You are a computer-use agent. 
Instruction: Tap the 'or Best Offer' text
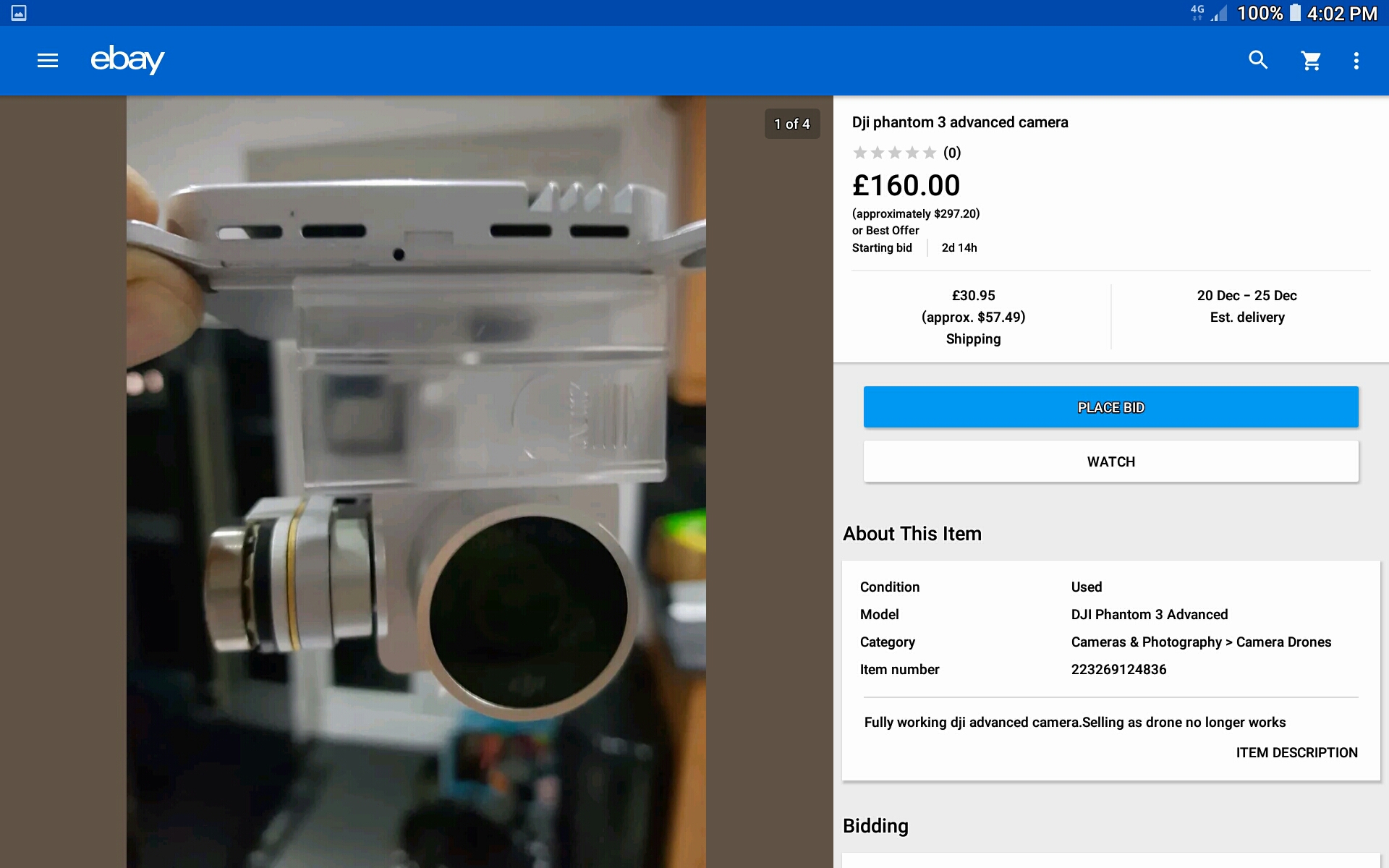[885, 230]
